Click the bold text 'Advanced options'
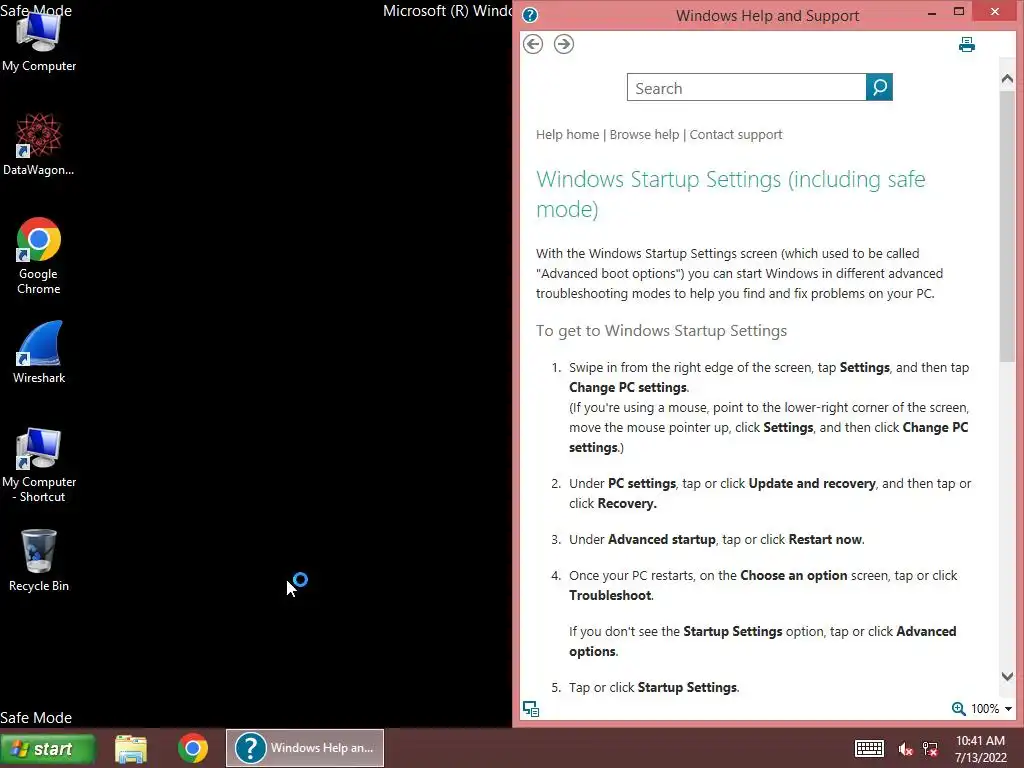The image size is (1024, 768). point(763,641)
